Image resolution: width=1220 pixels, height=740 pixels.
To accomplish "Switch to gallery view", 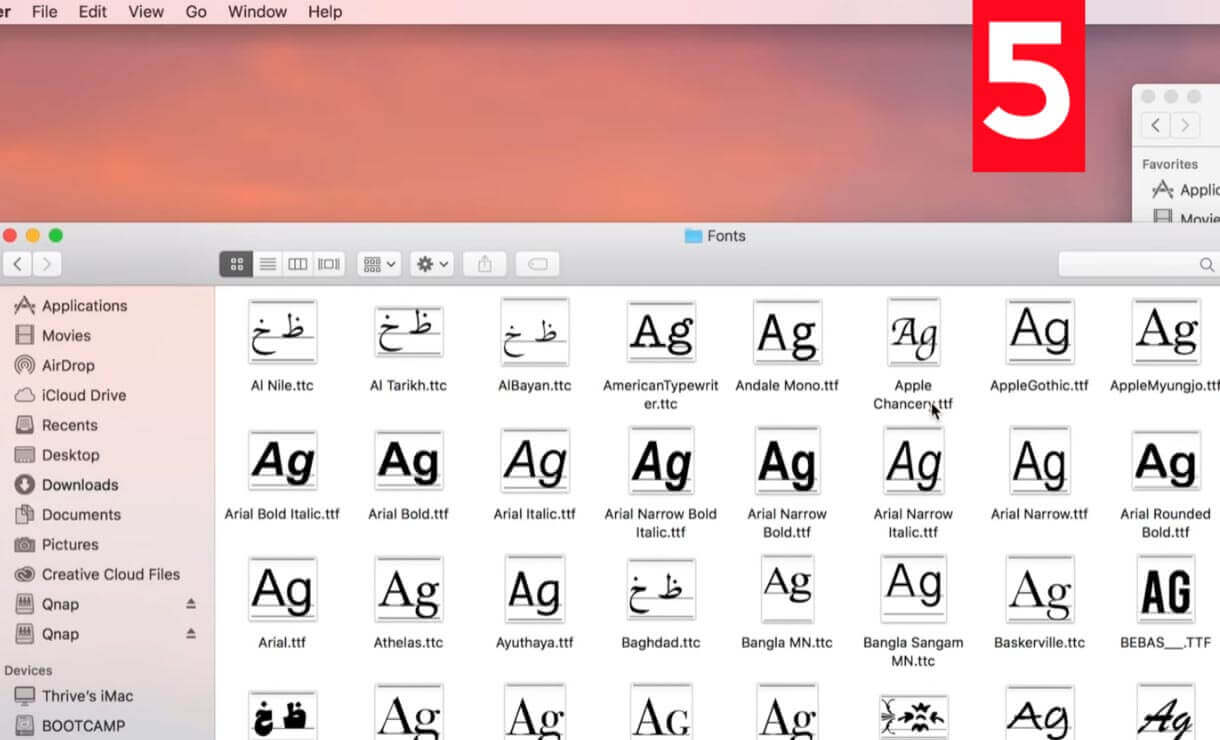I will [328, 263].
